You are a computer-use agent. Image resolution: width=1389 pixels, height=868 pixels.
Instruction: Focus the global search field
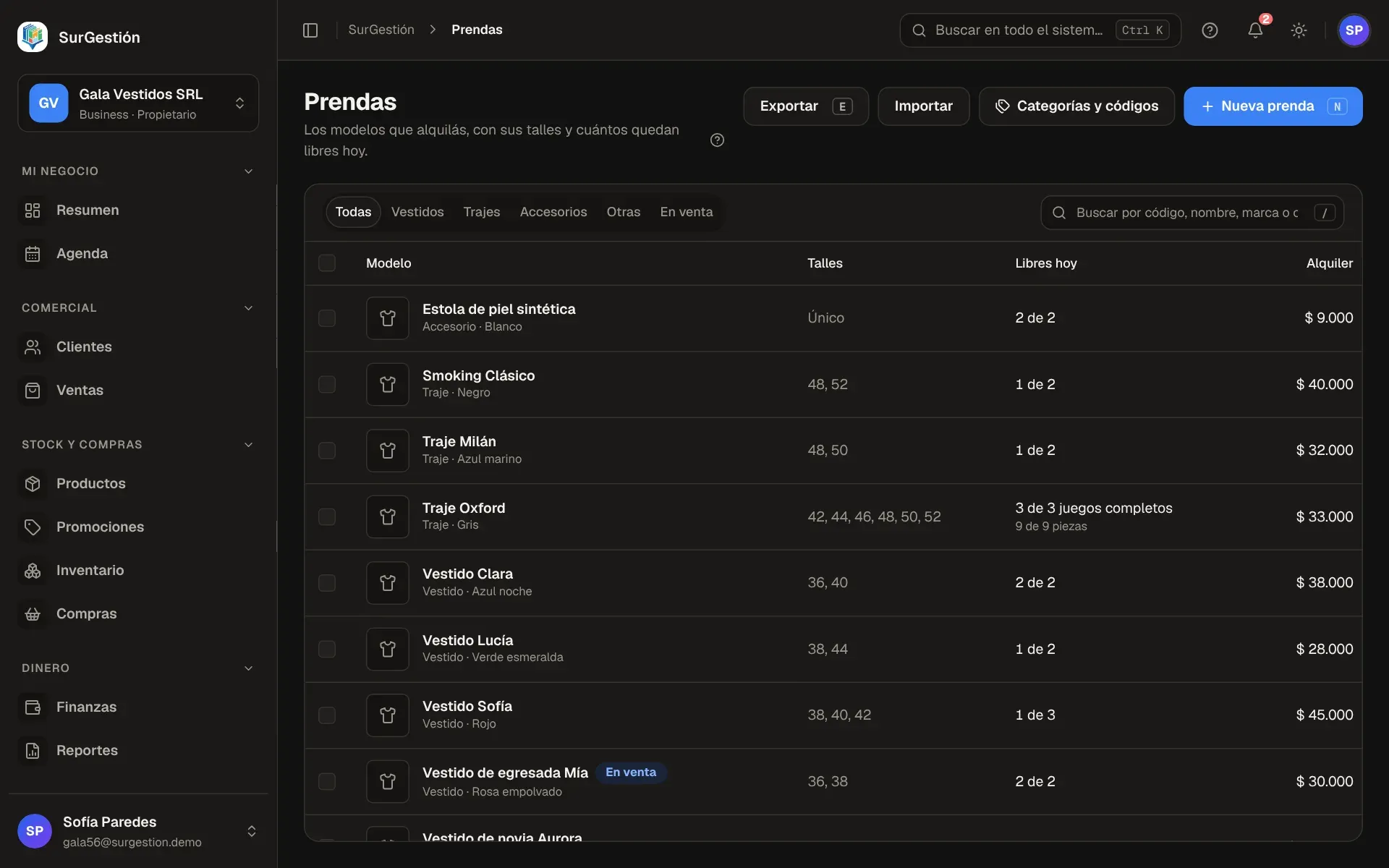tap(1040, 30)
